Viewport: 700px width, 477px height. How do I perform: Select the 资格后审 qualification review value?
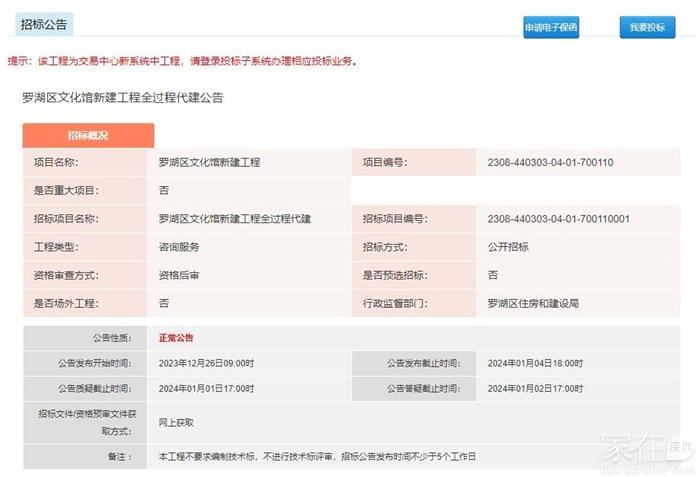[x=179, y=274]
